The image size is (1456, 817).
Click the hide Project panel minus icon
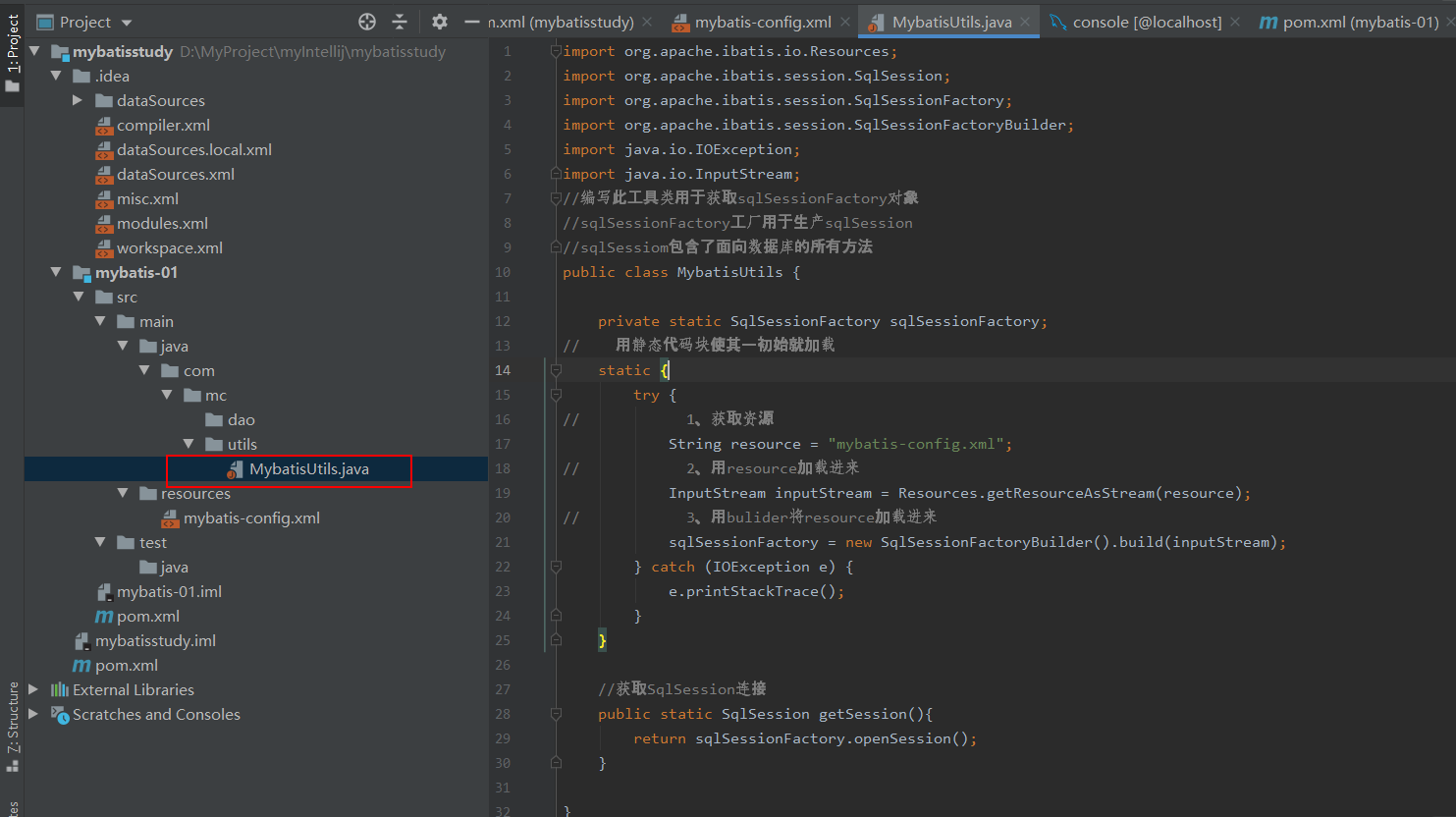[x=472, y=22]
